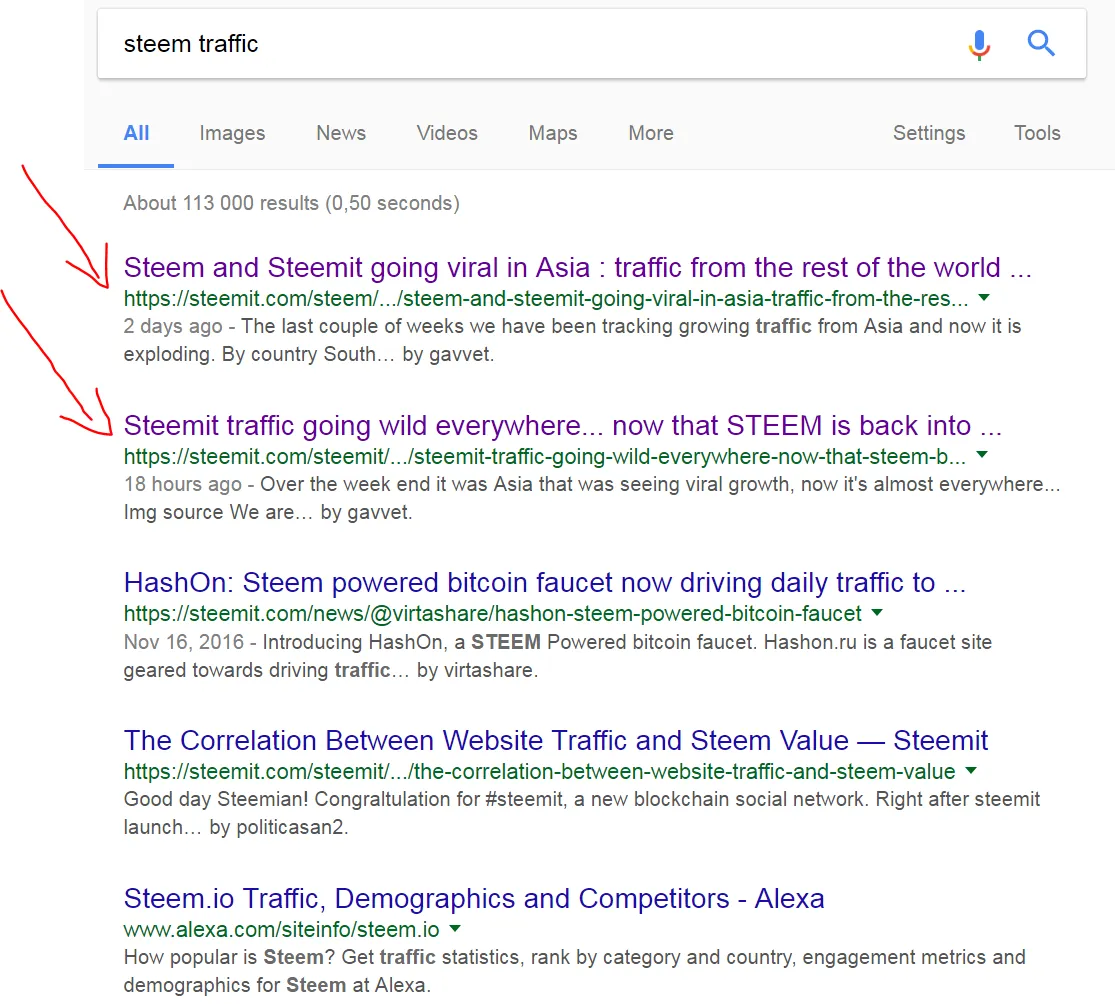Click the steemit.com viral-in-asia green URL

(x=546, y=299)
